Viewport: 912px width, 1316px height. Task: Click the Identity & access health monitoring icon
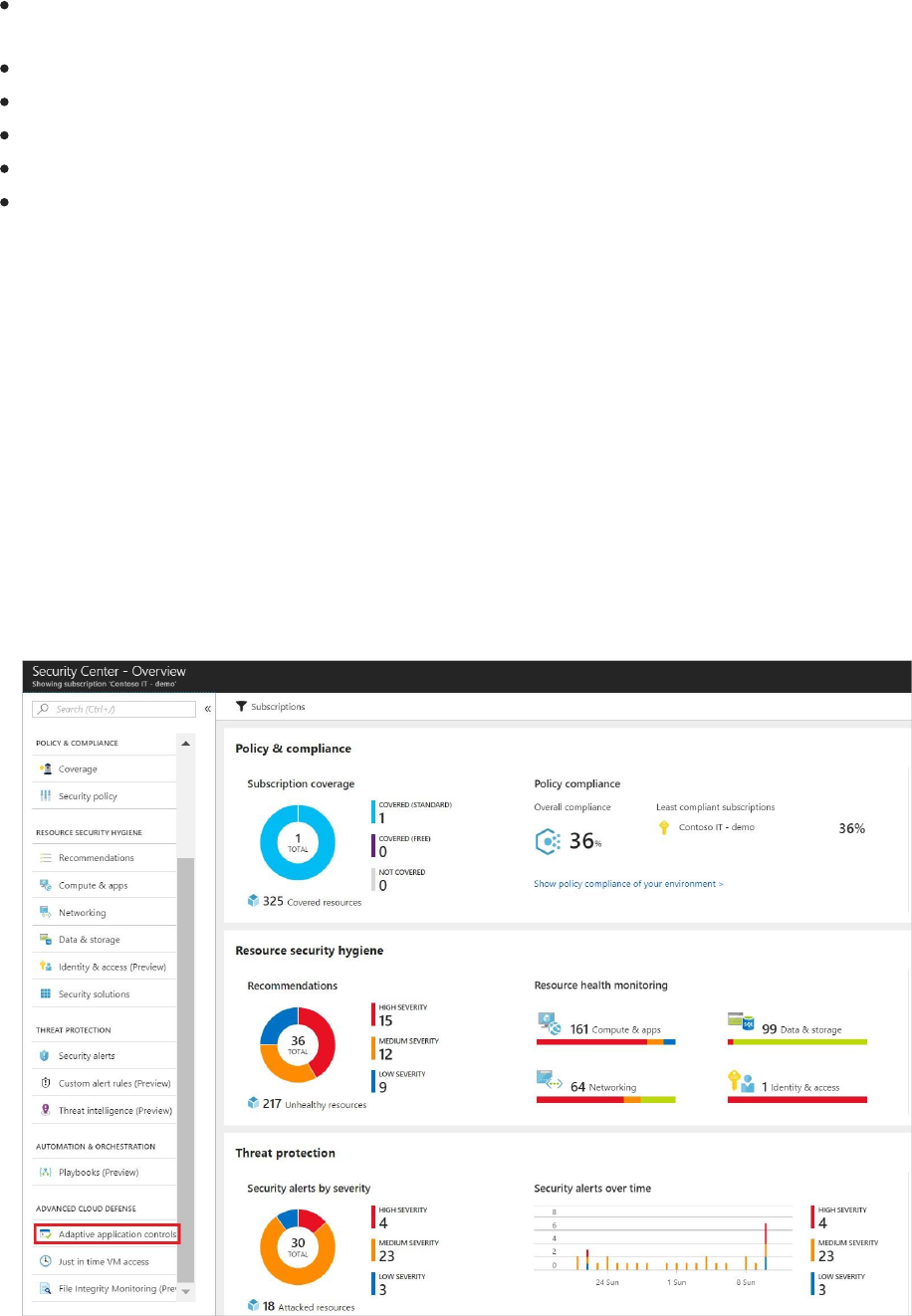pyautogui.click(x=741, y=1082)
